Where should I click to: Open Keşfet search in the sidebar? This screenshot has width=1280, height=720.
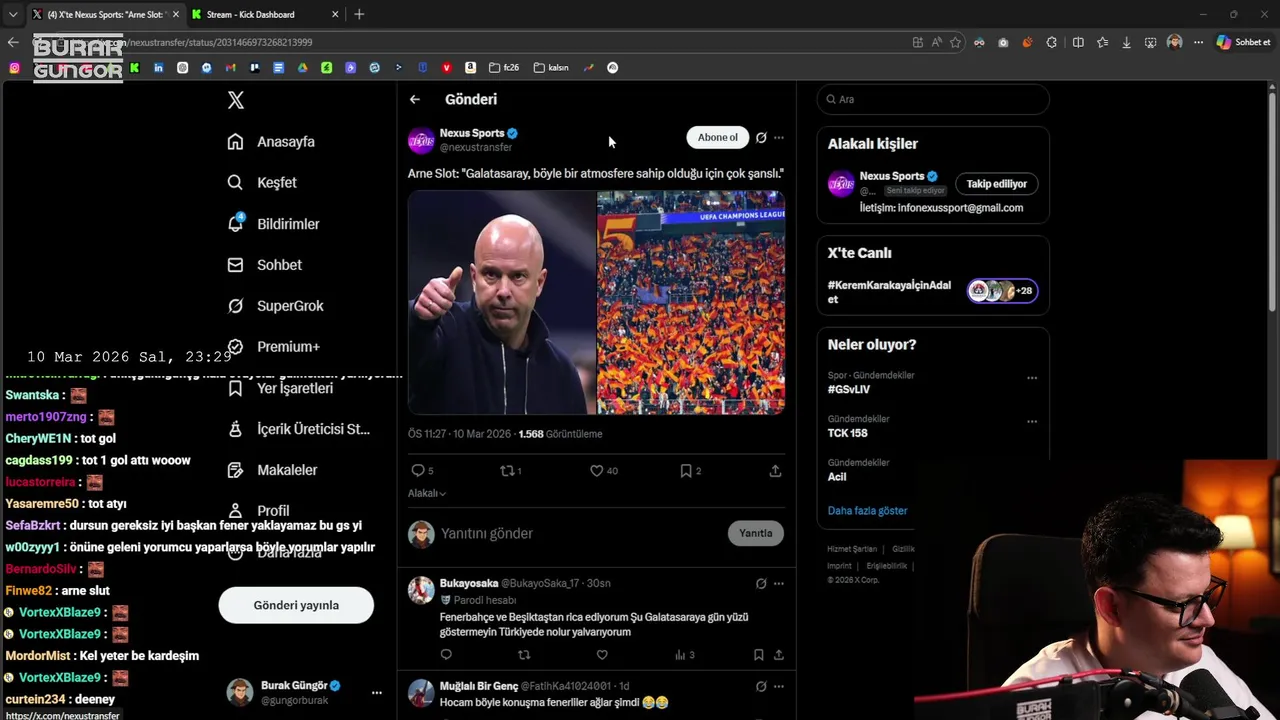(262, 183)
